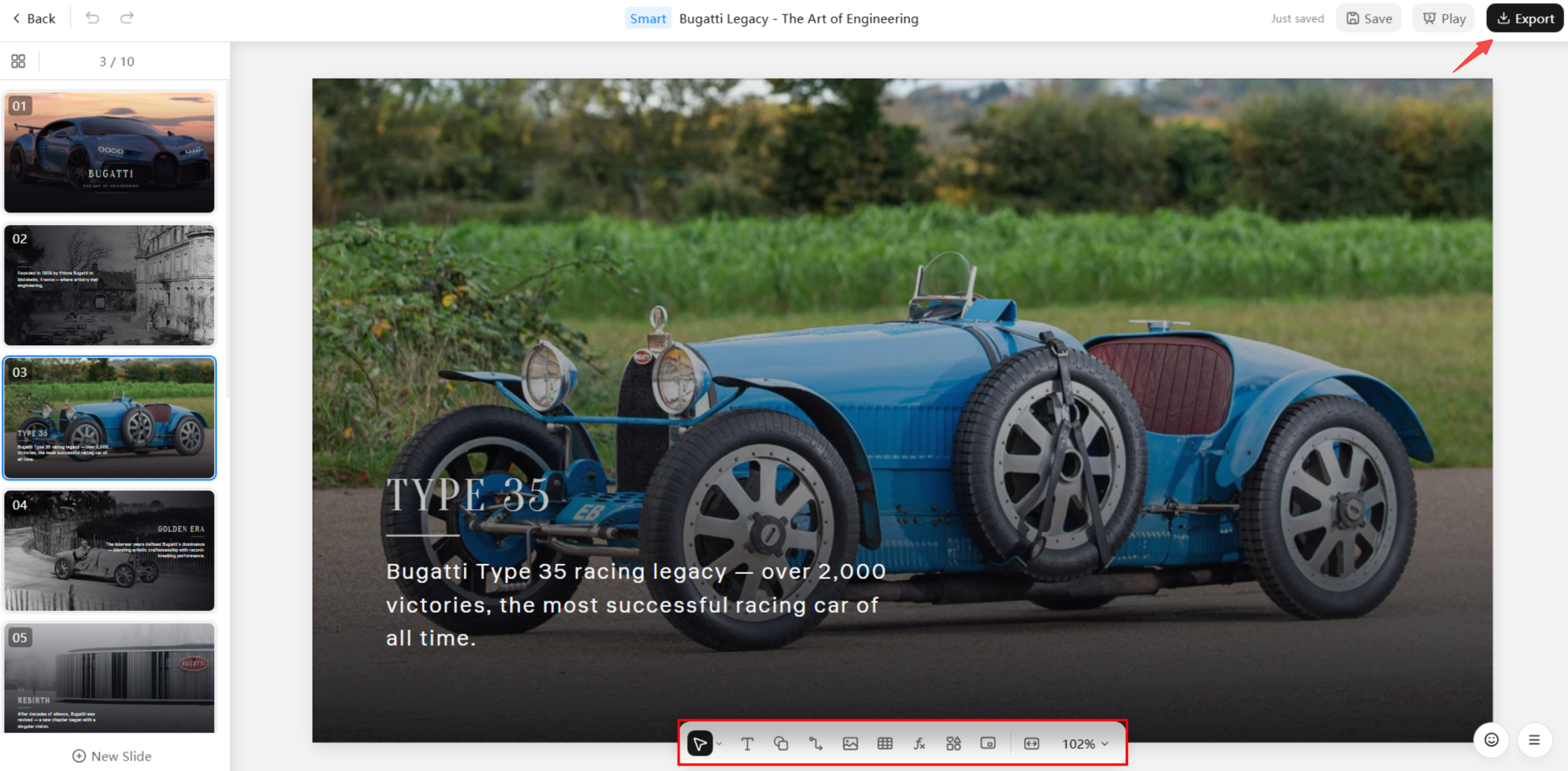Open the formula (fx) tool
Image resolution: width=1568 pixels, height=771 pixels.
pos(919,743)
